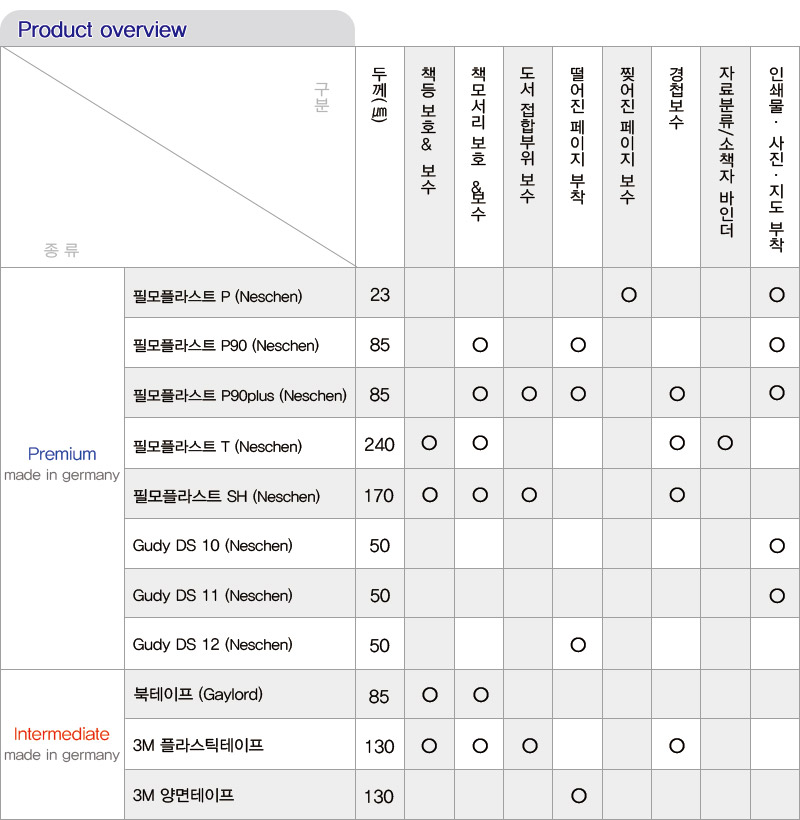Click thickness 130 in the 3M 플라스틱테이프 row
Viewport: 800px width, 820px height.
[379, 746]
